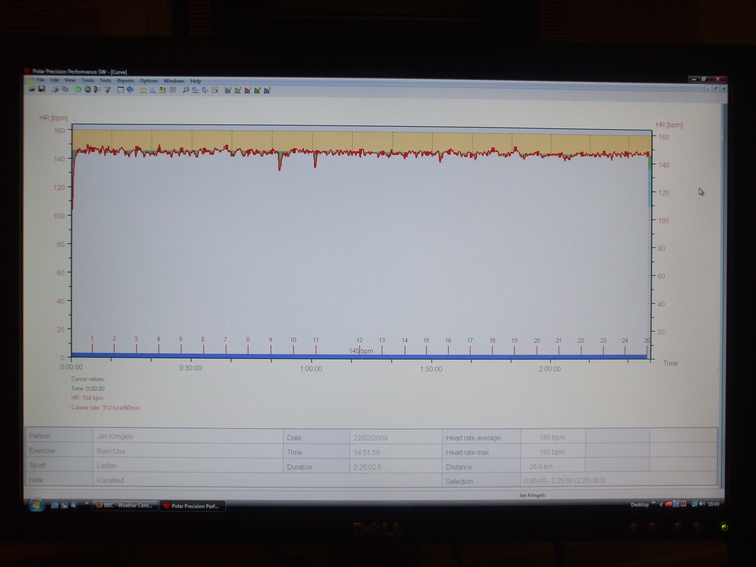Click the print preview icon beside printer
756x567 pixels.
(65, 89)
